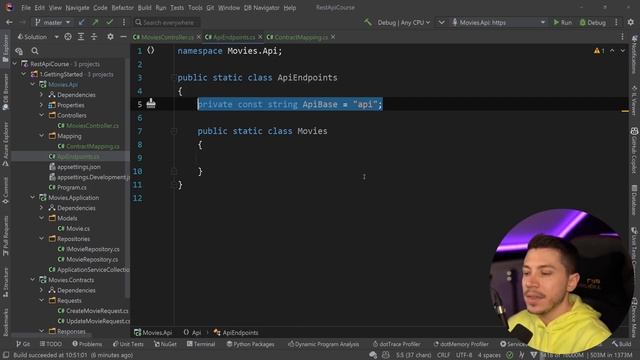Image resolution: width=640 pixels, height=360 pixels.
Task: Click the Update Project arrow icon
Action: point(82,22)
